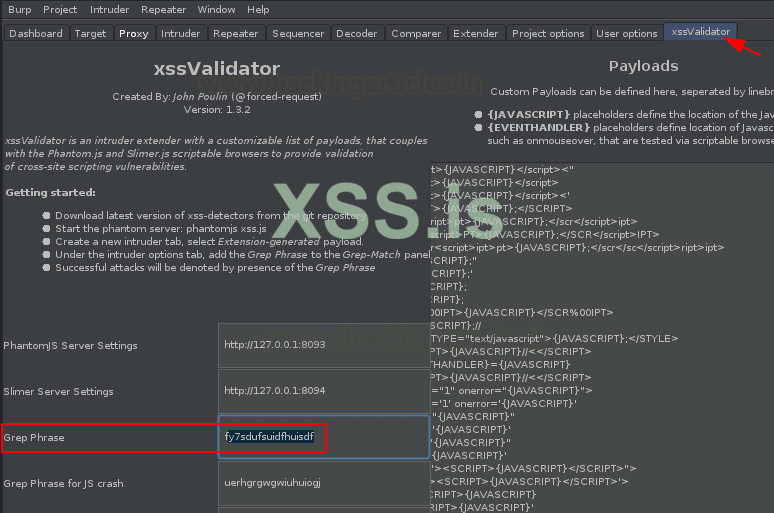Switch to the Sequencer tab
774x513 pixels.
click(x=298, y=33)
